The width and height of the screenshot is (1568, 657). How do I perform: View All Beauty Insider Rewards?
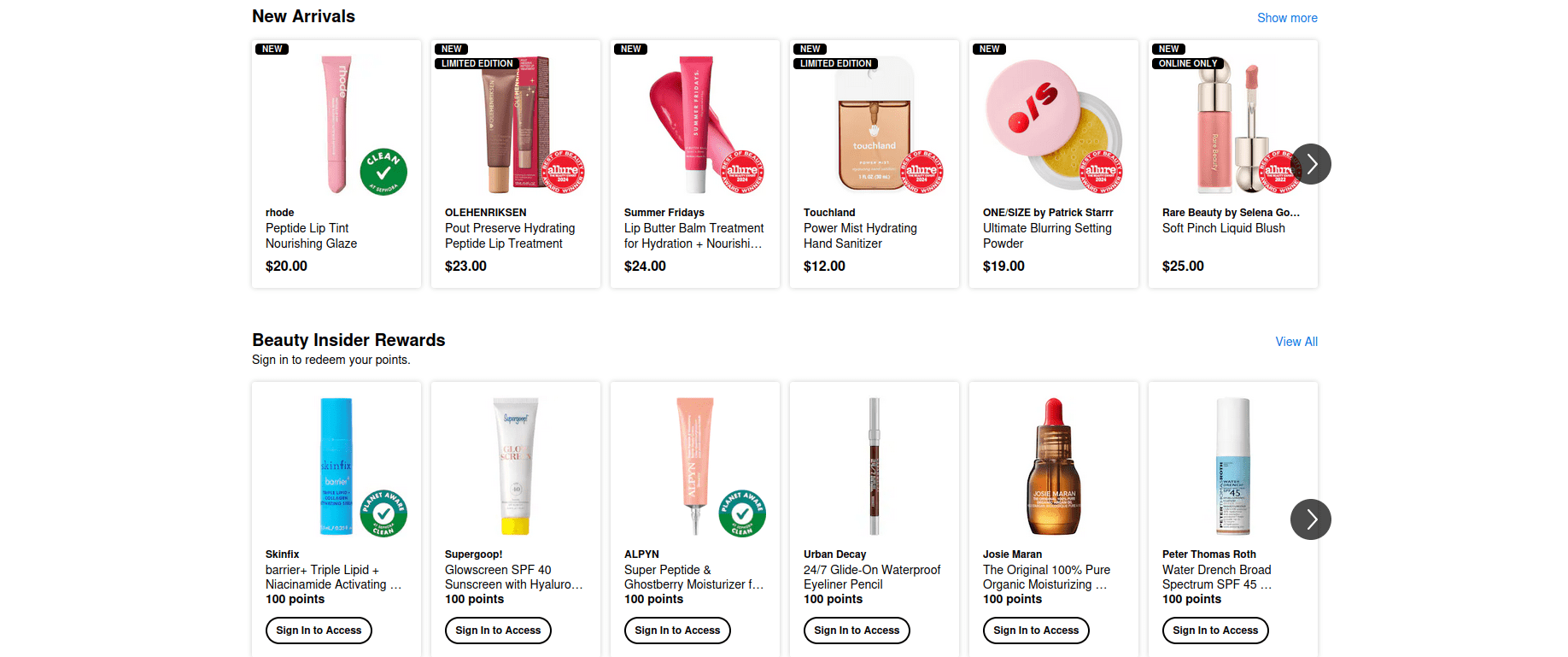(1296, 342)
